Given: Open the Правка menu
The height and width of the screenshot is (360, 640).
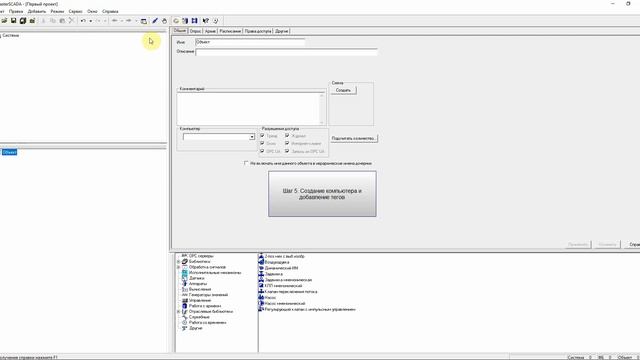Looking at the screenshot, I should 16,11.
